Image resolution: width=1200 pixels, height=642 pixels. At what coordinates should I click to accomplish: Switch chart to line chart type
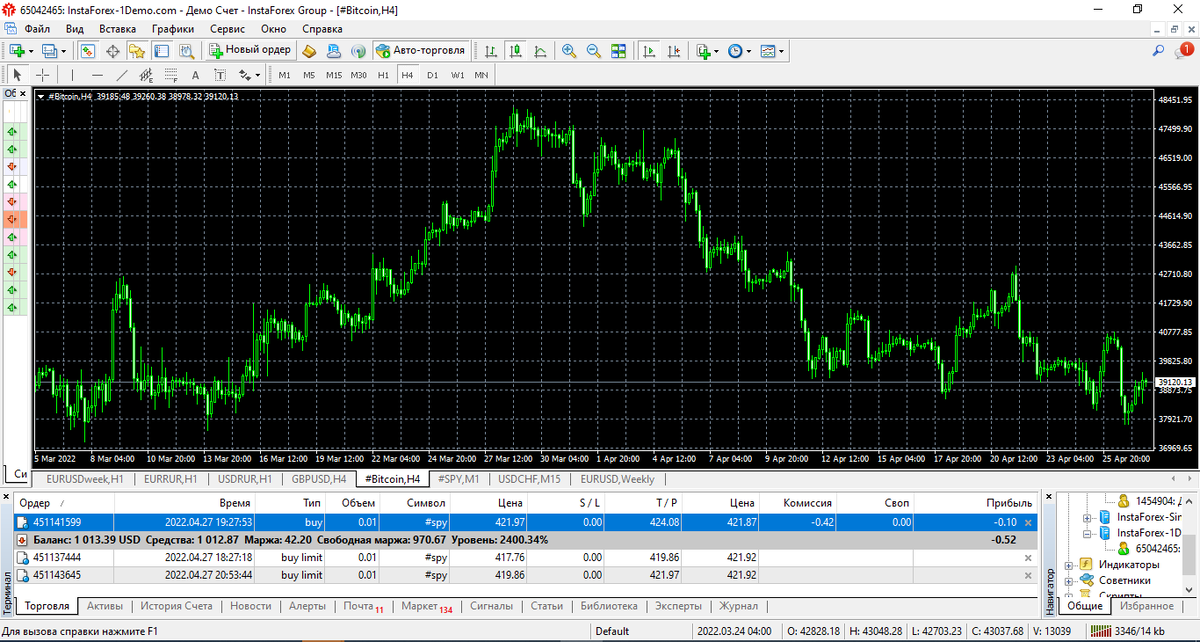(540, 50)
